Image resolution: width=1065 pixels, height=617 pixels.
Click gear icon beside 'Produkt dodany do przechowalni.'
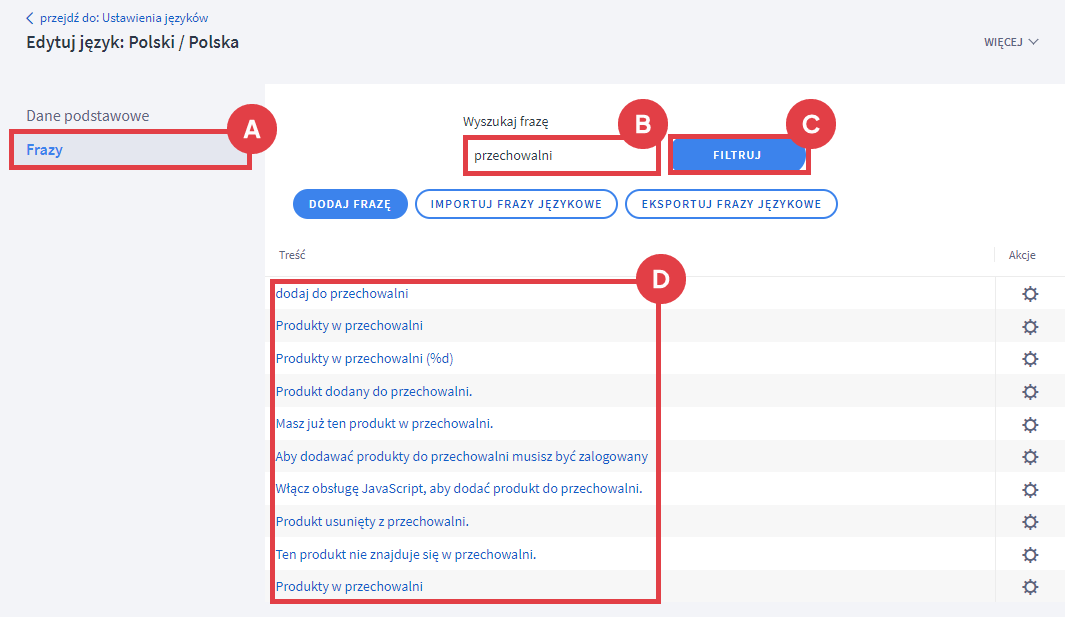[x=1030, y=392]
